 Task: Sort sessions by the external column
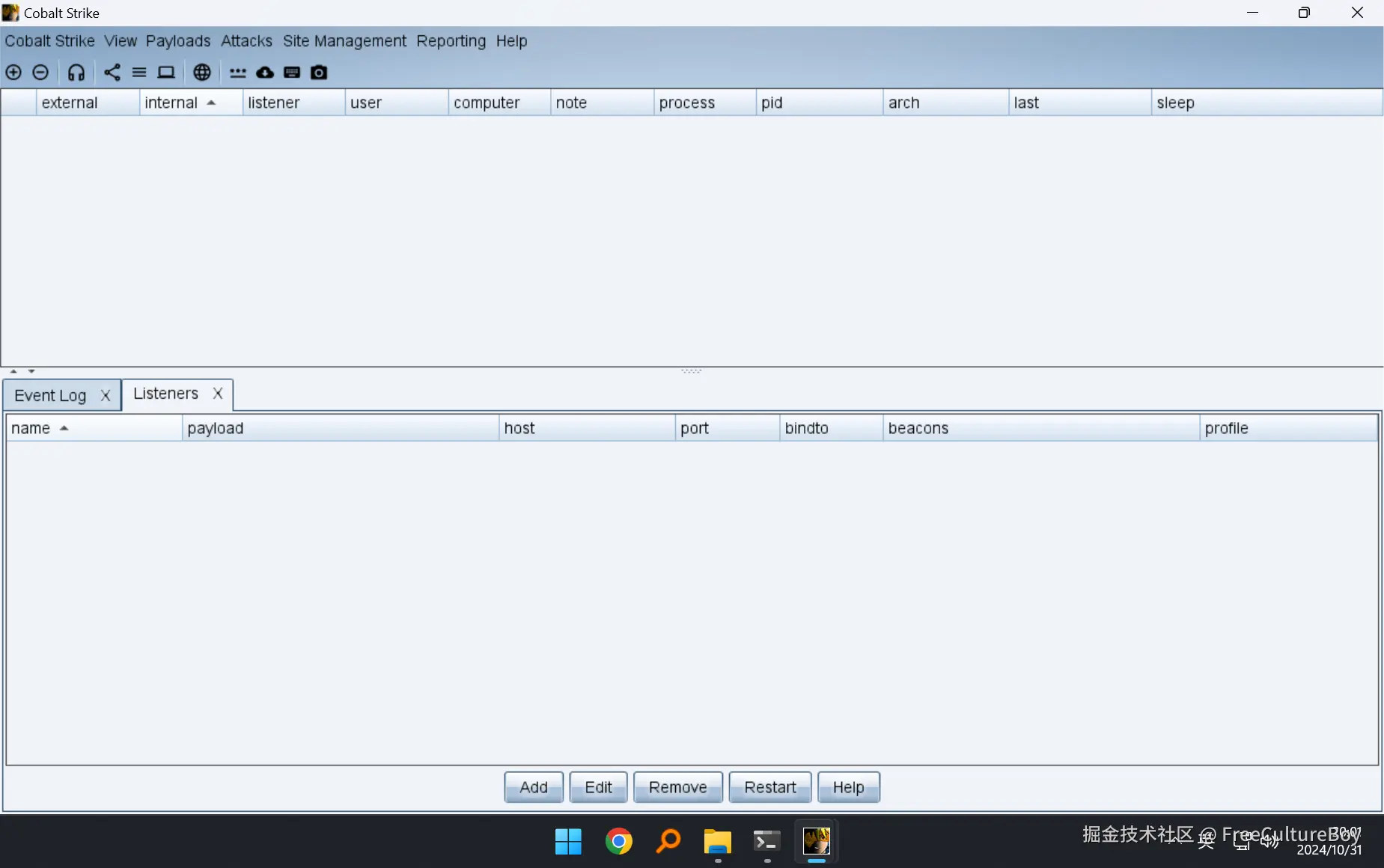point(88,103)
